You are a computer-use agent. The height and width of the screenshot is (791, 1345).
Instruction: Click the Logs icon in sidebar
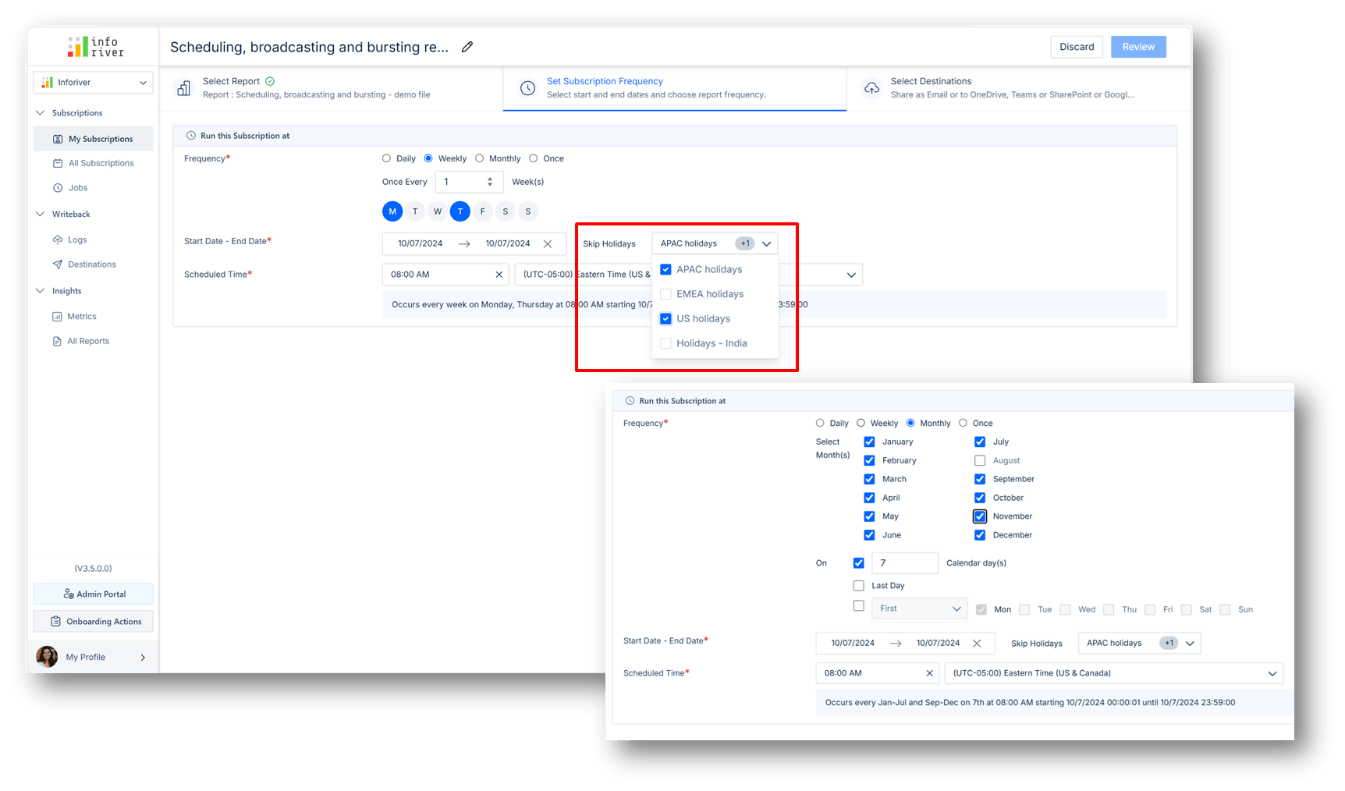point(57,240)
